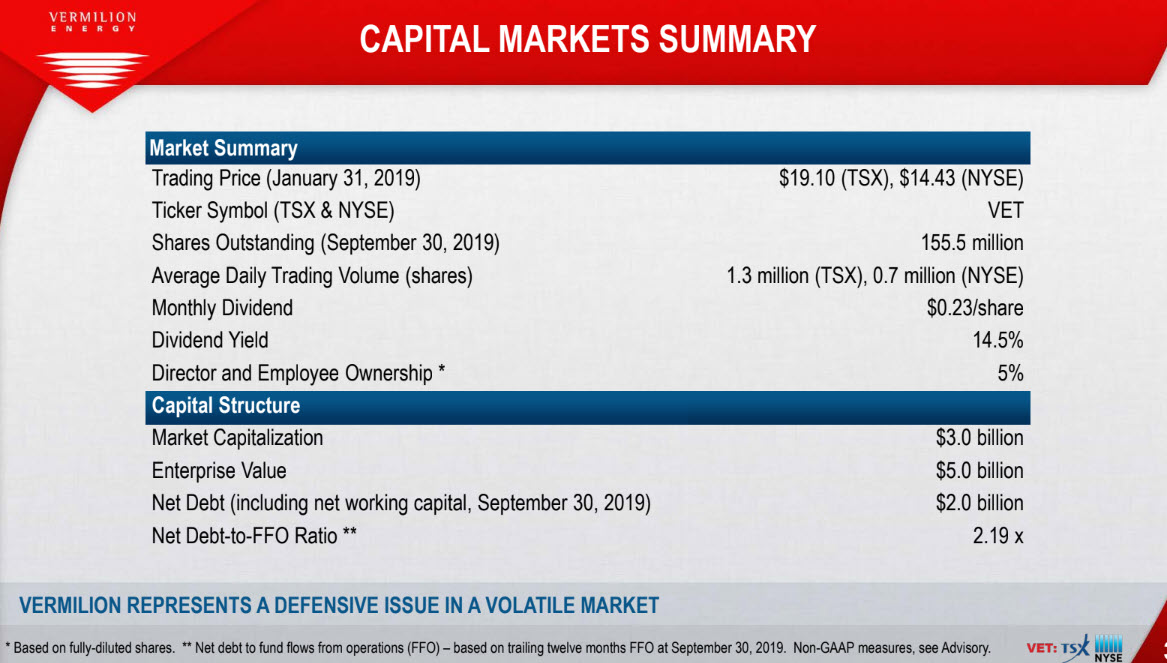Select the 'Trading Price (January 31, 2019)' label

(287, 179)
